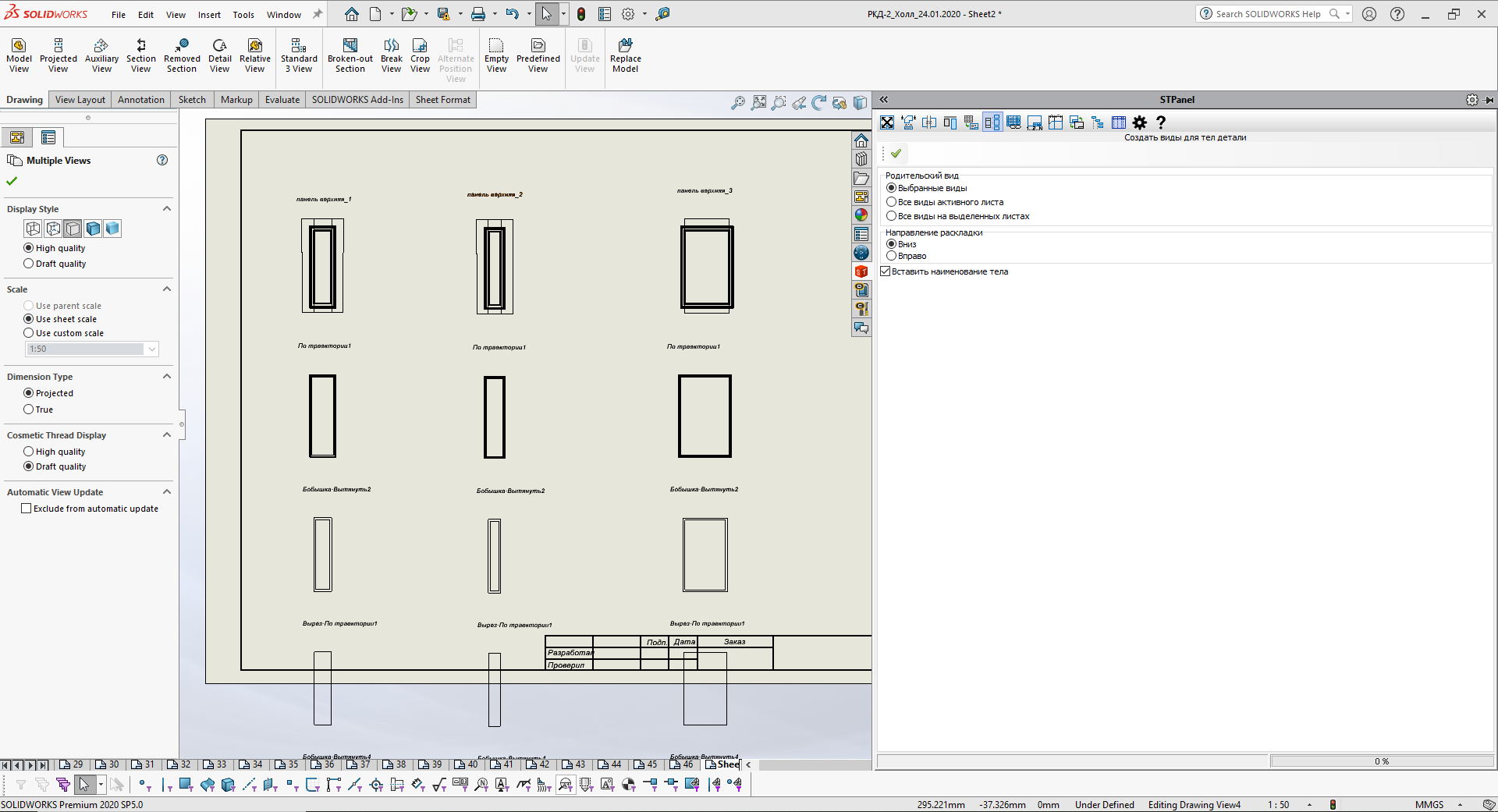
Task: Select the Break View tool
Action: pyautogui.click(x=392, y=55)
